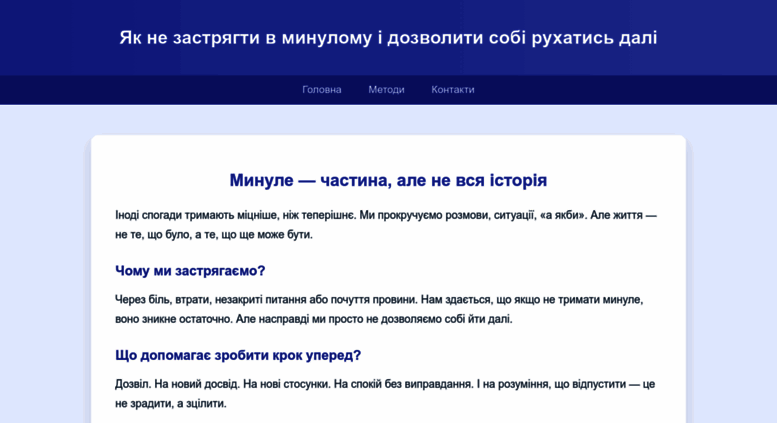Click paragraph starting 'Іноді спогади тримають міцніше'
This screenshot has width=777, height=423.
point(388,225)
